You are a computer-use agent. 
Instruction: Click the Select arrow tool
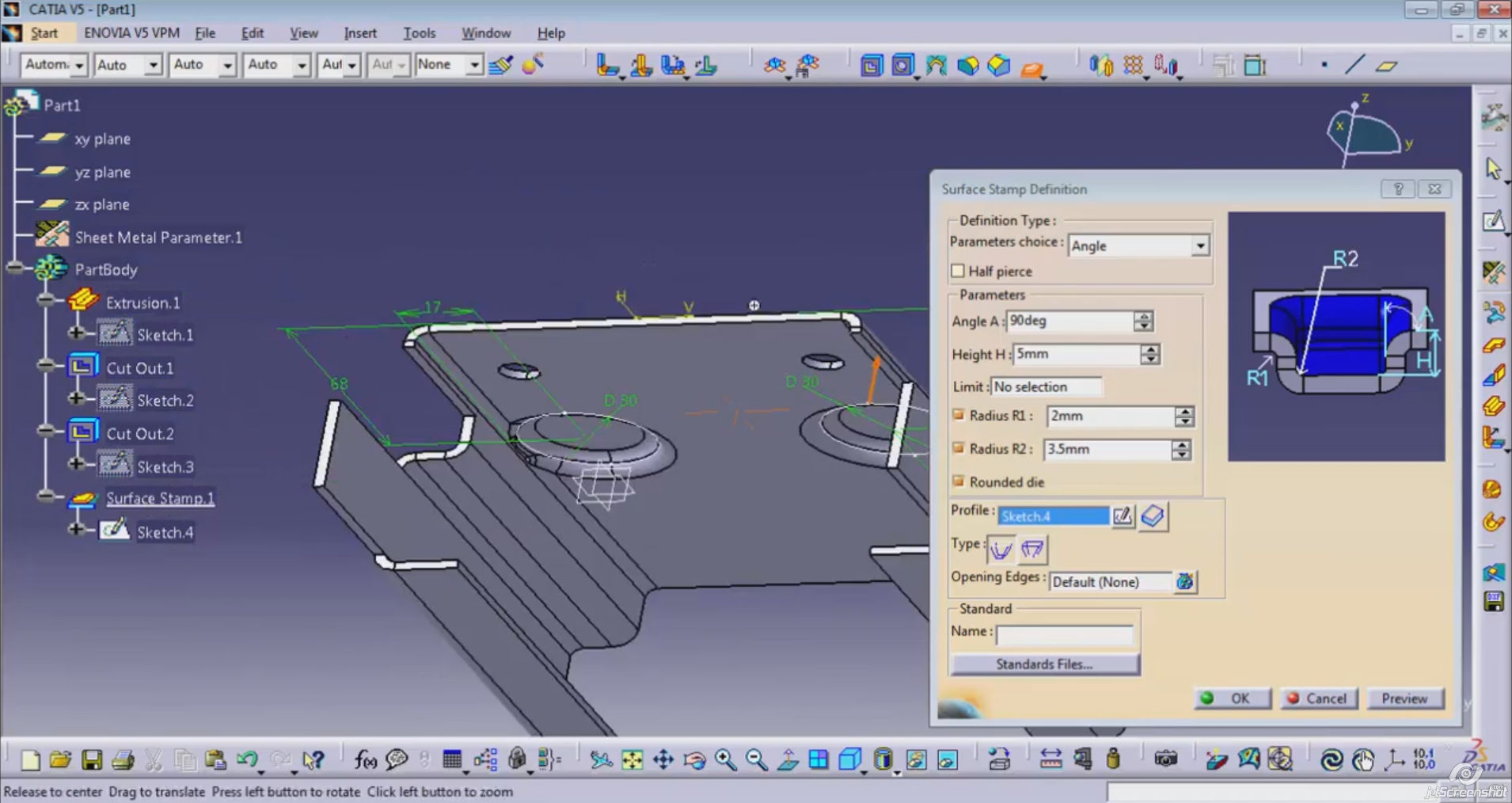click(1493, 169)
